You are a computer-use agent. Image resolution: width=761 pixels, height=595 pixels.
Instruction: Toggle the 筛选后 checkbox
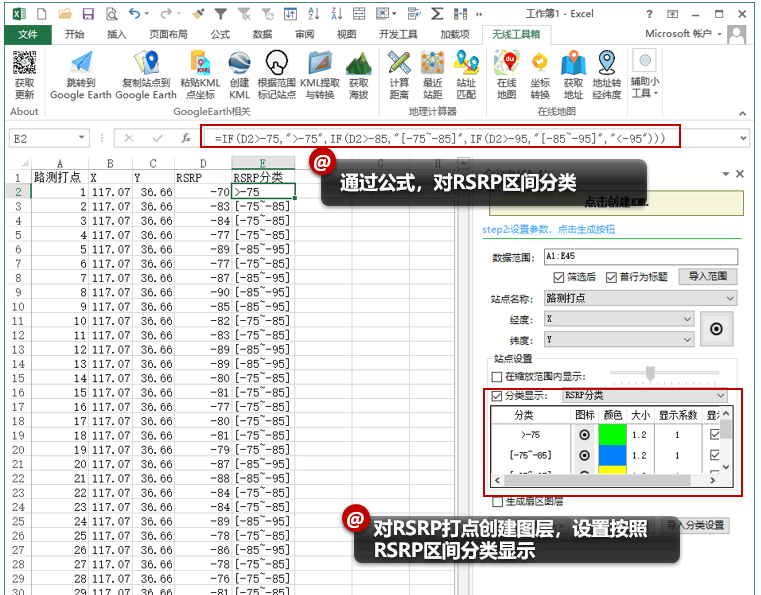(x=559, y=277)
